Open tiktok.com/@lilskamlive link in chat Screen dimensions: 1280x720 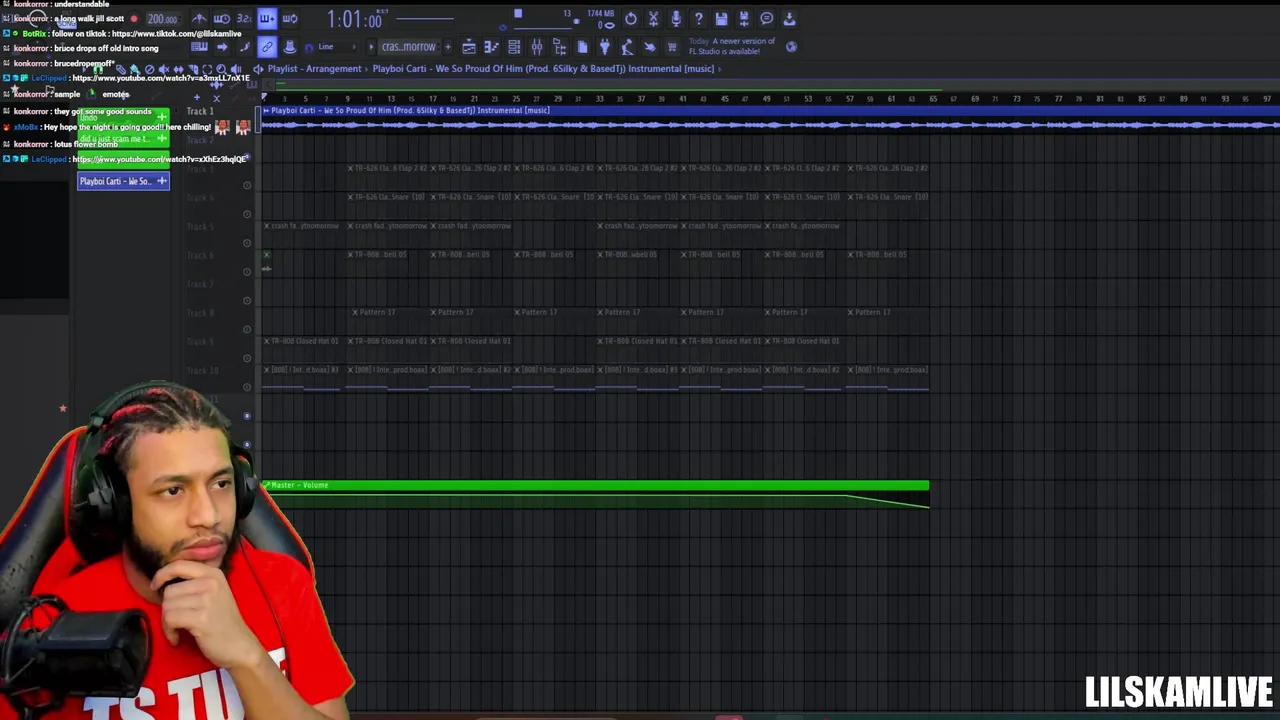click(176, 34)
